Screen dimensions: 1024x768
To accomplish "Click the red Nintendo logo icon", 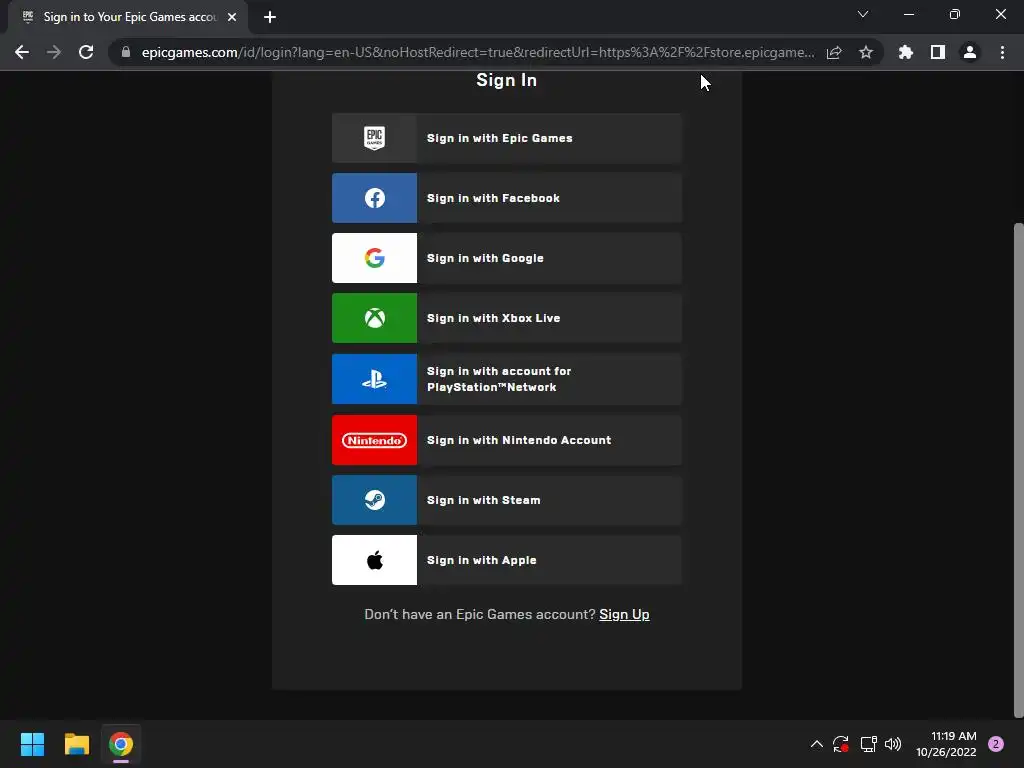I will tap(374, 440).
